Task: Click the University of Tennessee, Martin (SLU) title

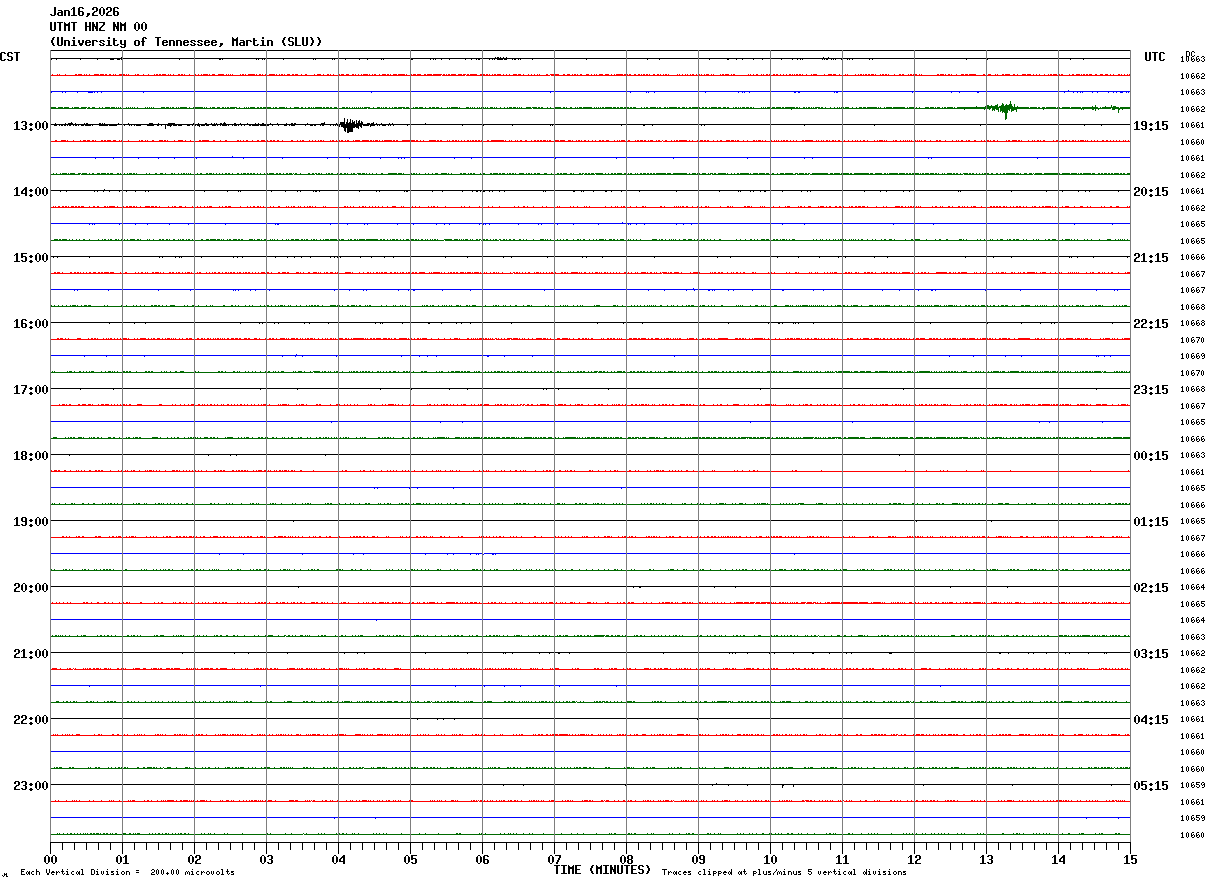Action: tap(186, 42)
